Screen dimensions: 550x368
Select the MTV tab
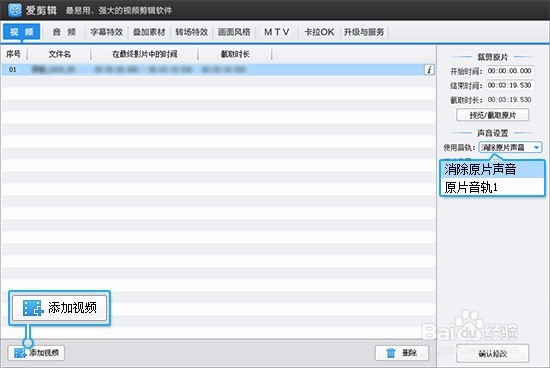coord(276,32)
